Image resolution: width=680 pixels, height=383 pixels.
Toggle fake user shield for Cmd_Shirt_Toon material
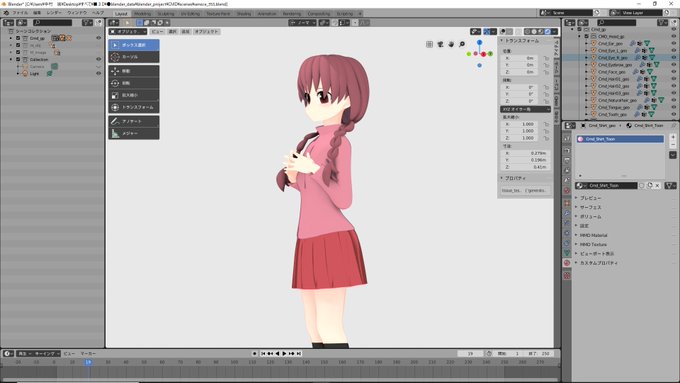[x=642, y=186]
